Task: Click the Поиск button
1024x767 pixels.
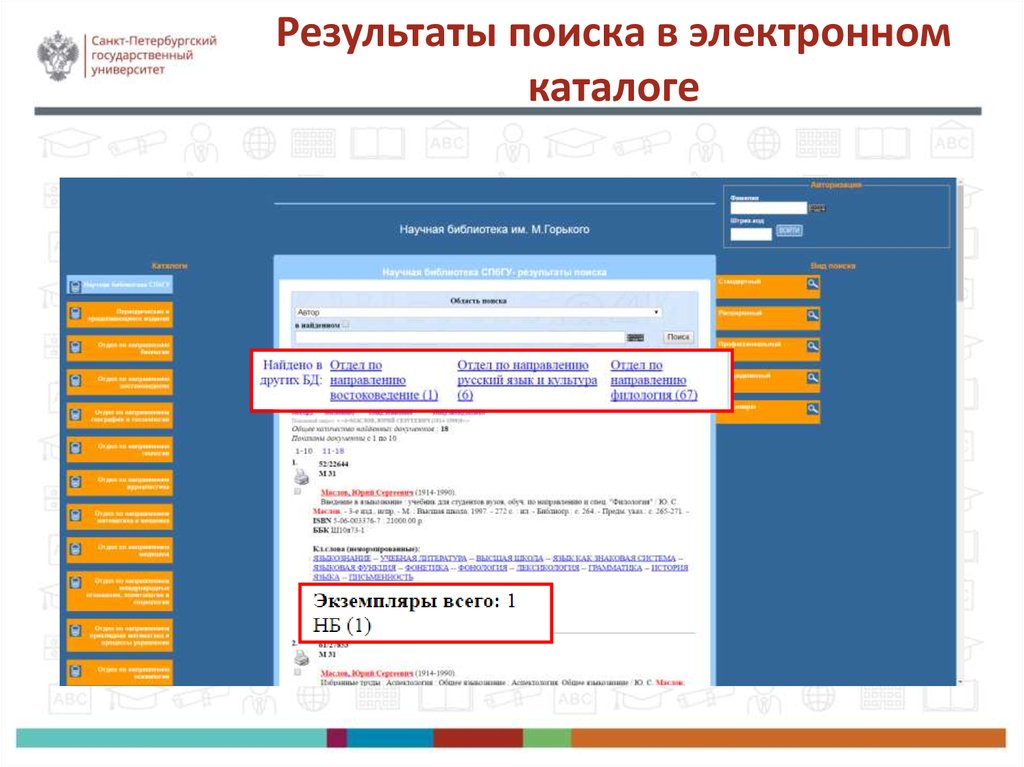Action: (678, 337)
